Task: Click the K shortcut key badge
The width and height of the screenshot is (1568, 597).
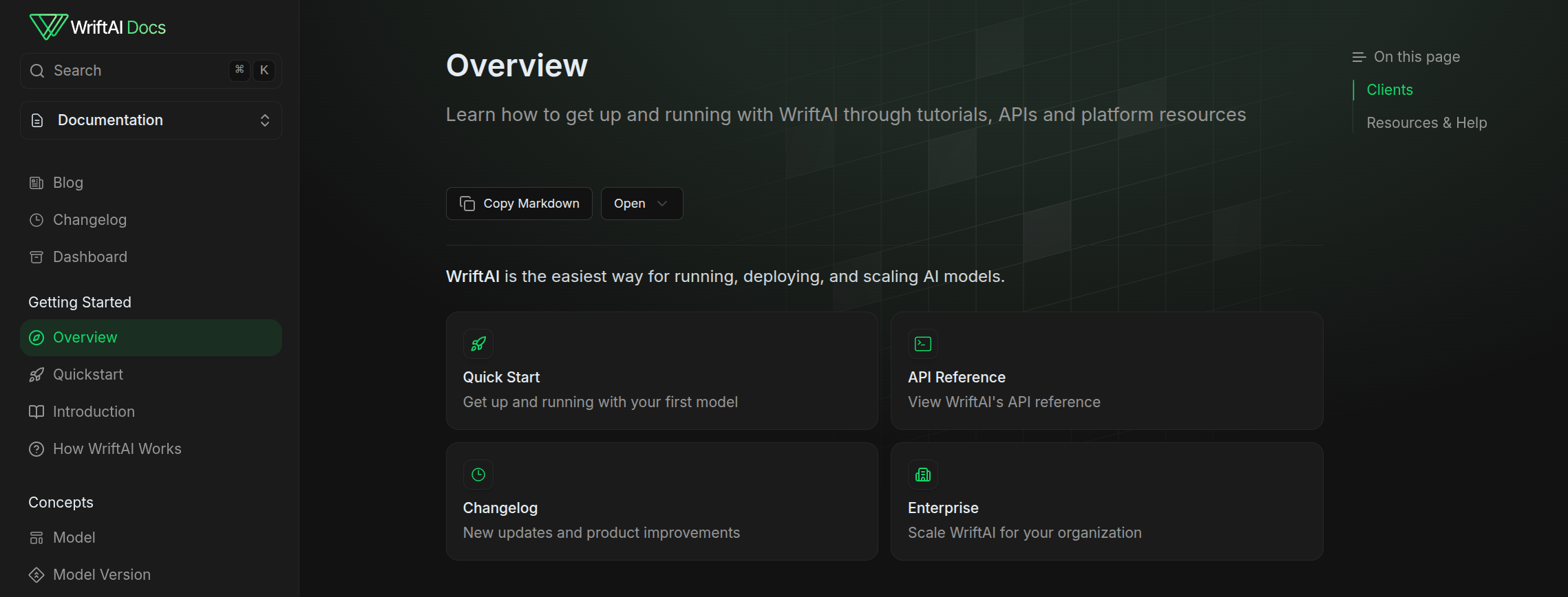Action: point(264,70)
